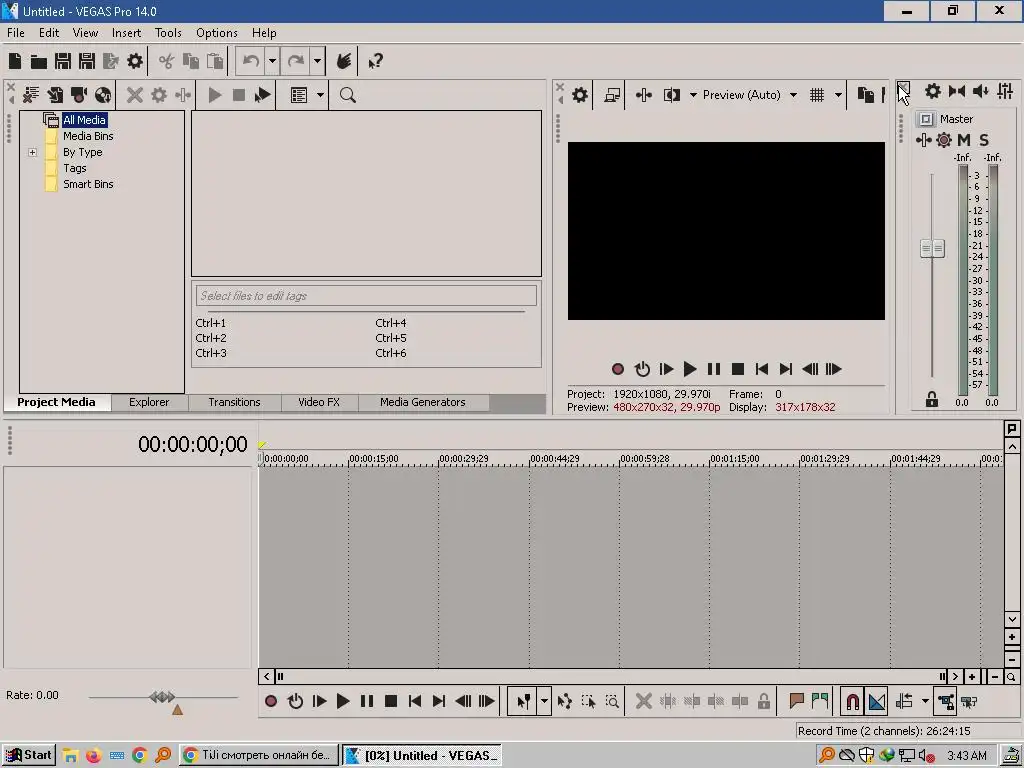This screenshot has height=768, width=1024.
Task: Open the Redo history dropdown arrow
Action: (317, 61)
